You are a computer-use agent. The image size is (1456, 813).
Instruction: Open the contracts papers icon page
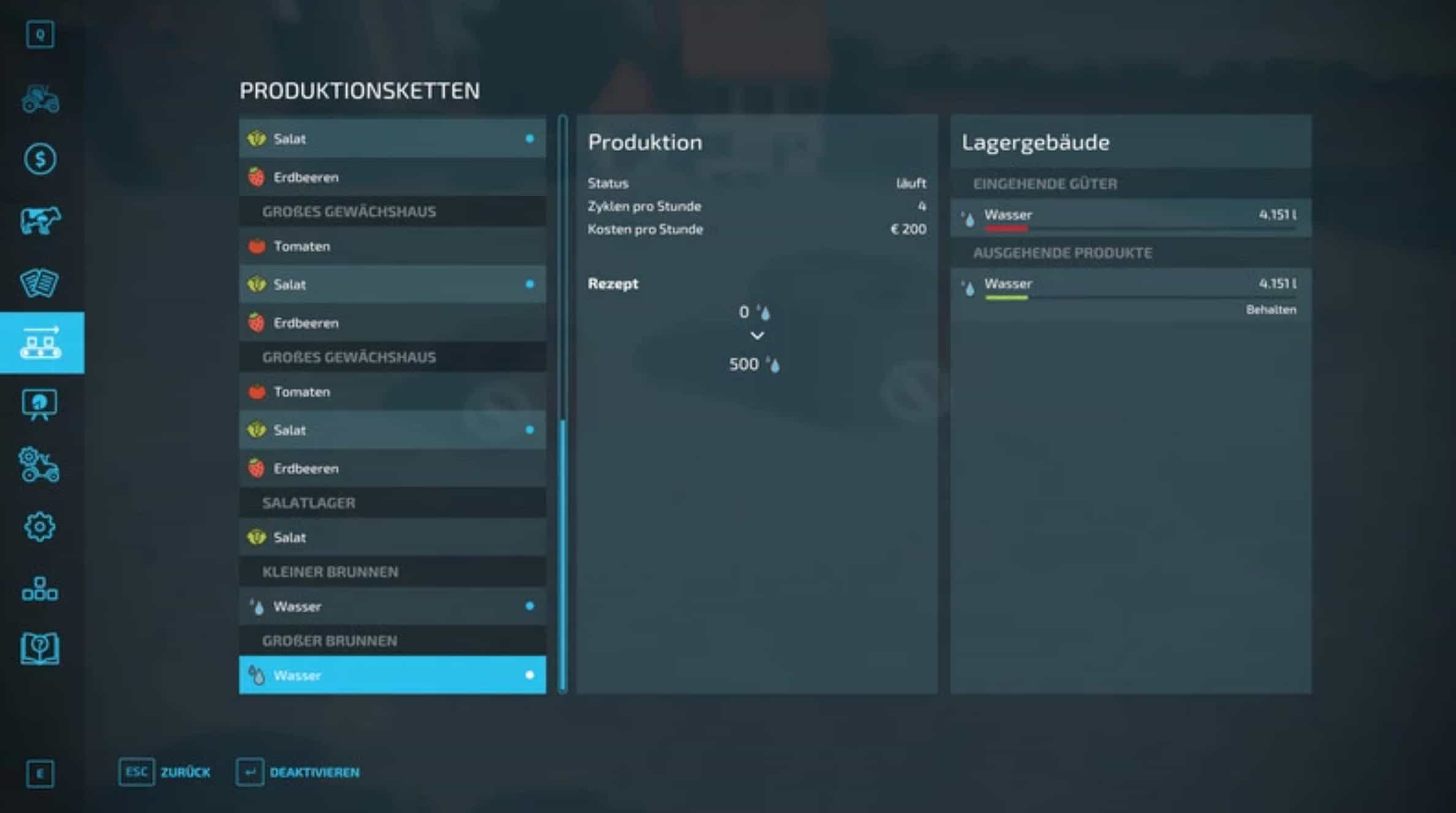[x=40, y=282]
